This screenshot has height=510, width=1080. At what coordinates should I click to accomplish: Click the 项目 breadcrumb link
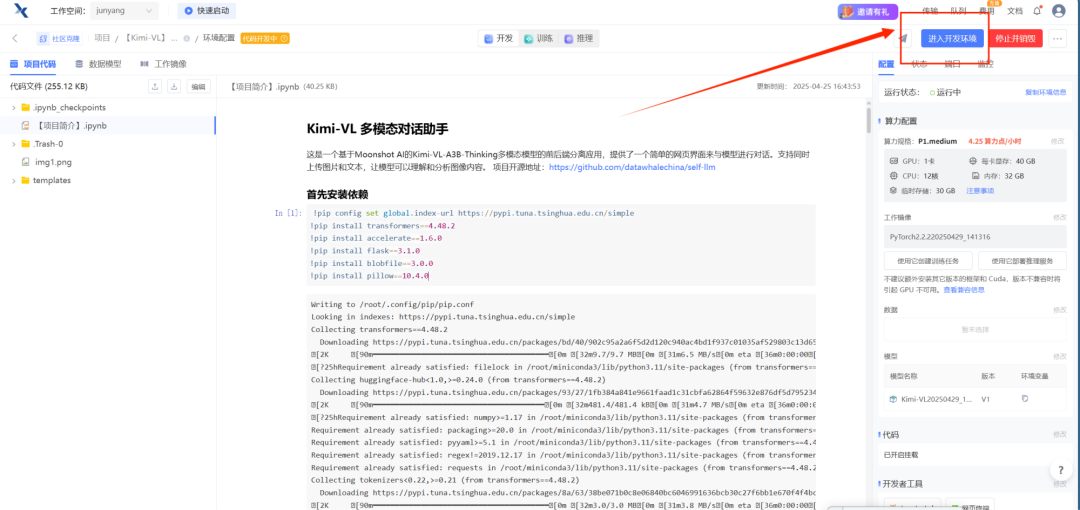coord(102,39)
